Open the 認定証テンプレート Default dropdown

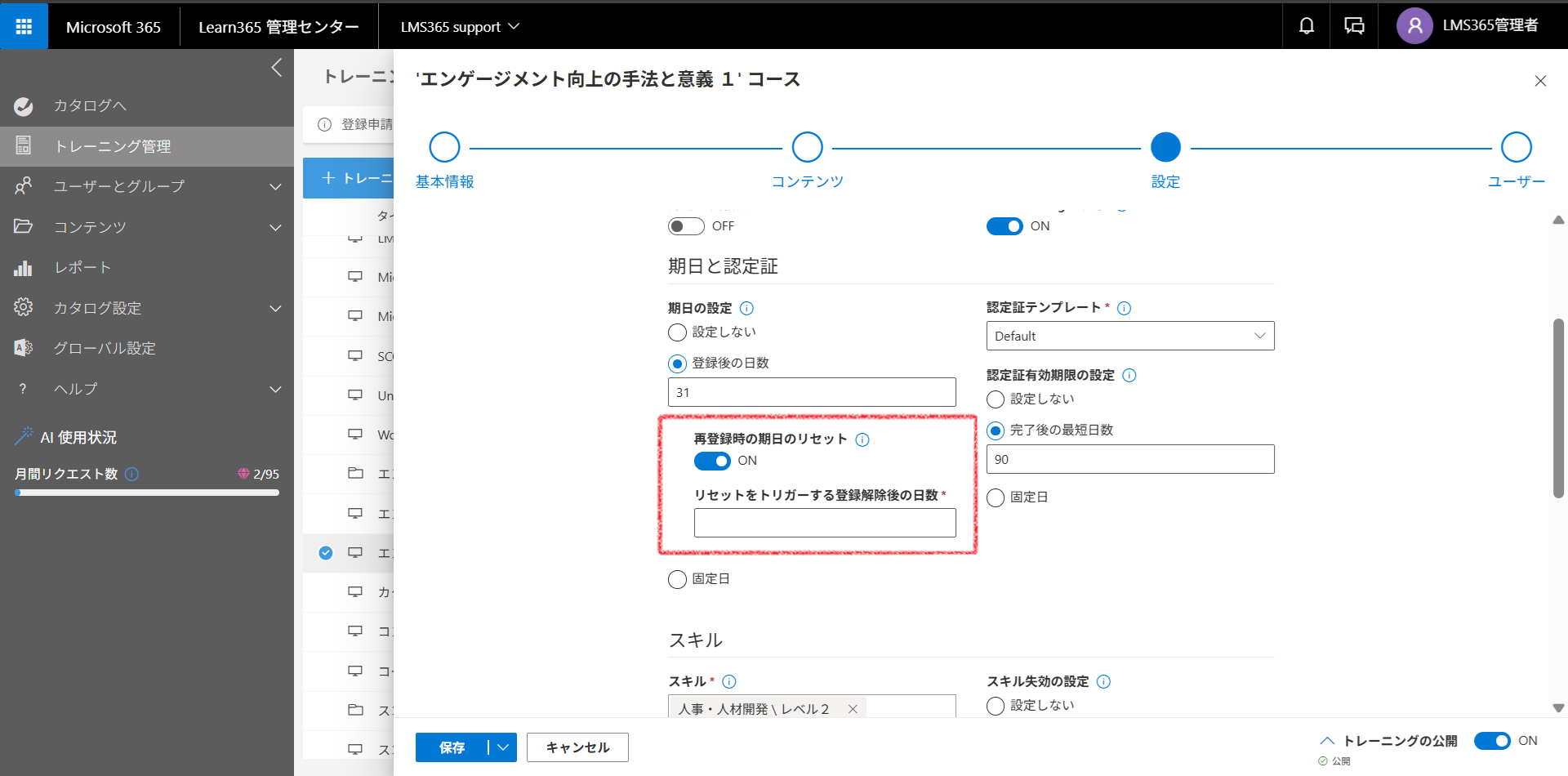pos(1130,336)
